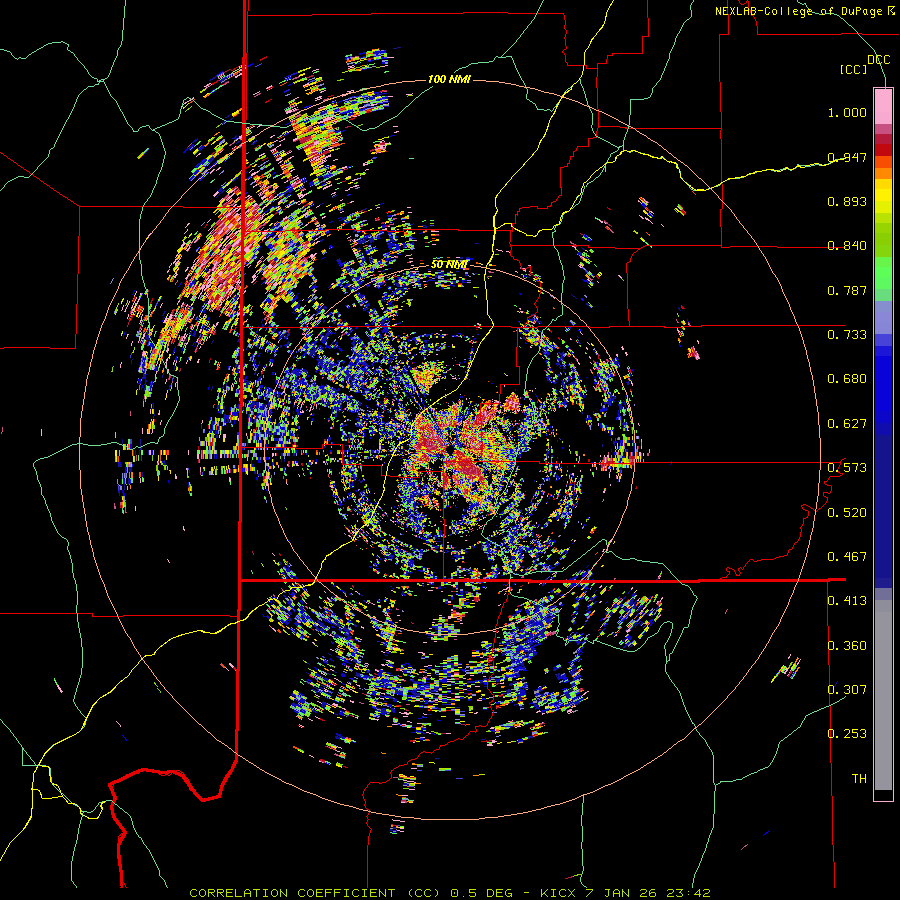Click the NEXLAB-College of DuPage header text
900x900 pixels.
coord(798,11)
